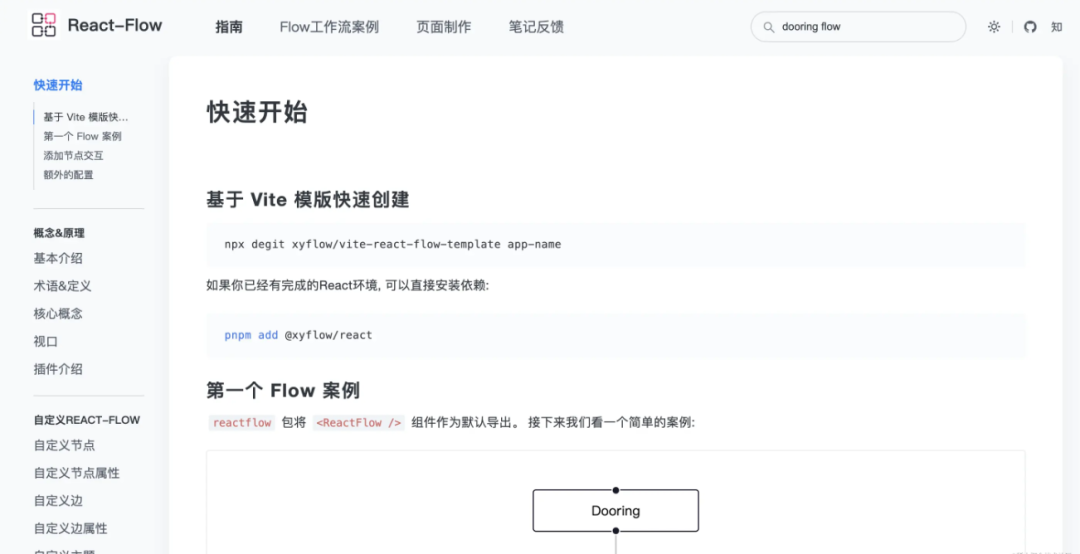
Task: Toggle the light/dark theme sun icon
Action: coord(993,27)
